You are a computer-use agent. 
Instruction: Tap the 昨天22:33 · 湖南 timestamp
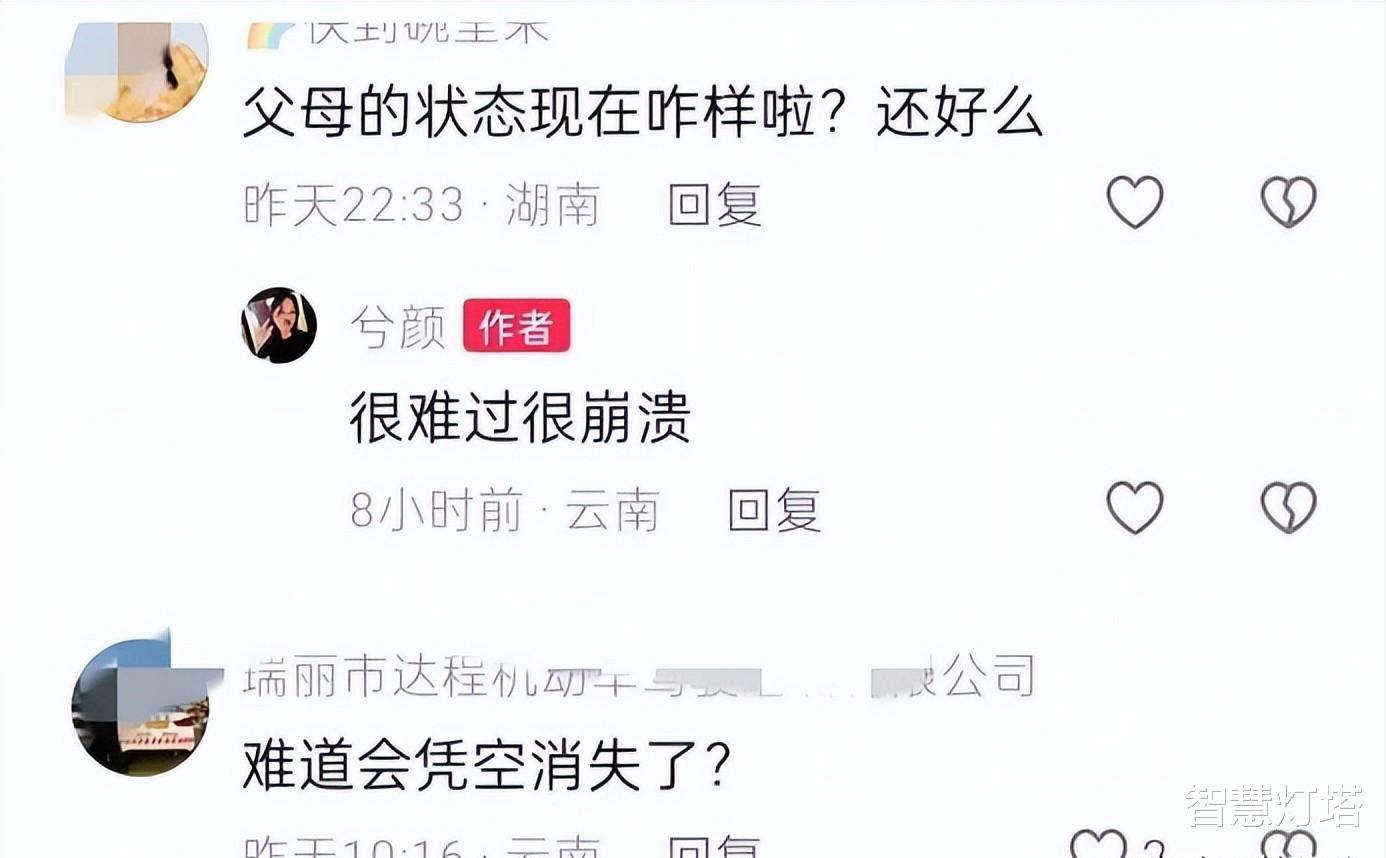[422, 206]
